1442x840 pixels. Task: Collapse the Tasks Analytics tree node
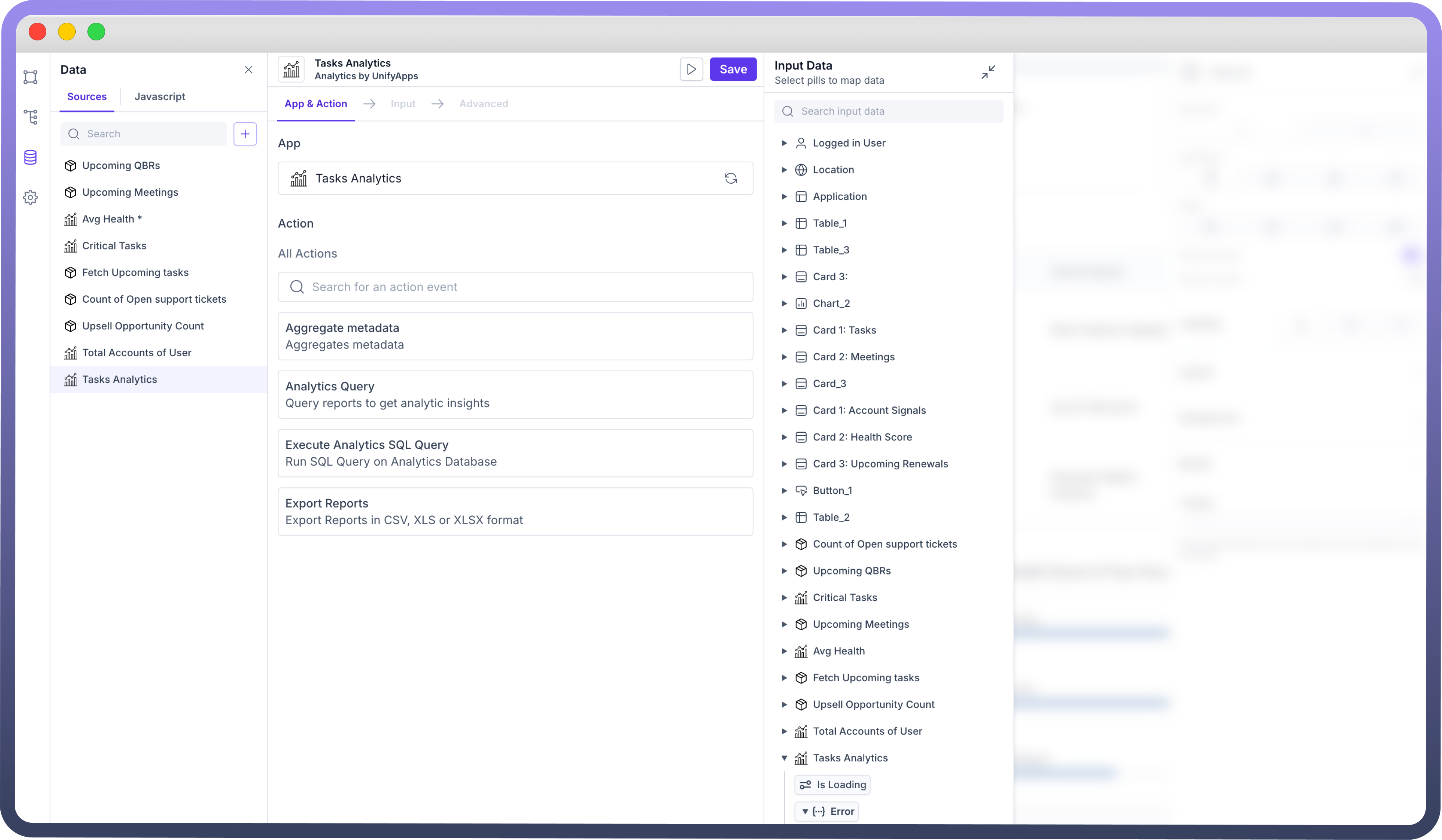click(785, 758)
